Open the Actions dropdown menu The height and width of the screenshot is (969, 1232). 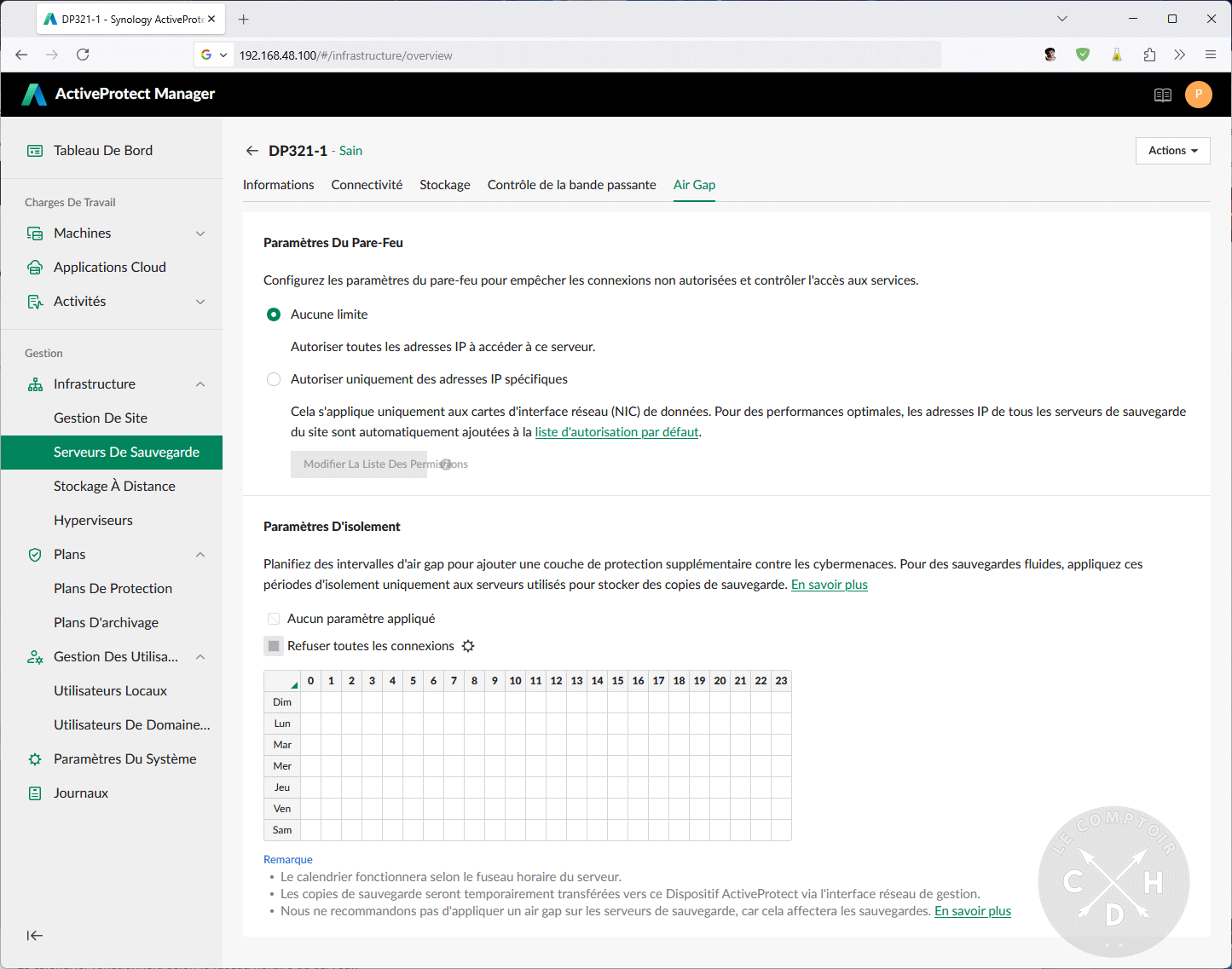click(1172, 150)
